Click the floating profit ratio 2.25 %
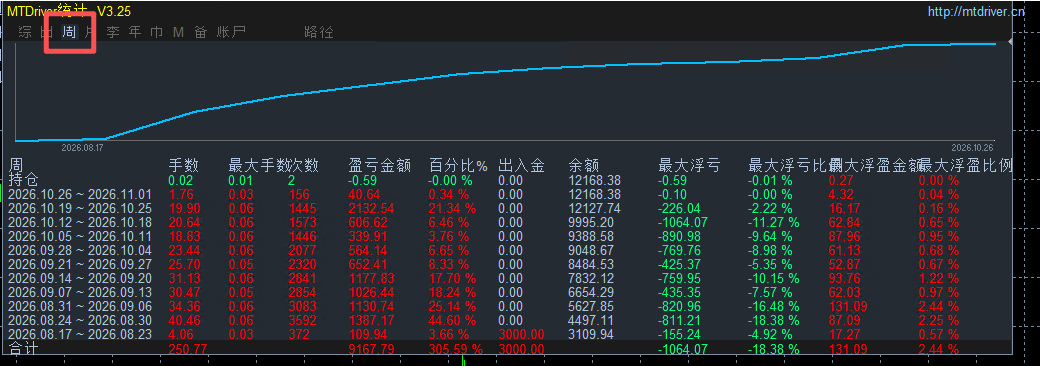Viewport: 1040px width, 366px height. click(939, 321)
